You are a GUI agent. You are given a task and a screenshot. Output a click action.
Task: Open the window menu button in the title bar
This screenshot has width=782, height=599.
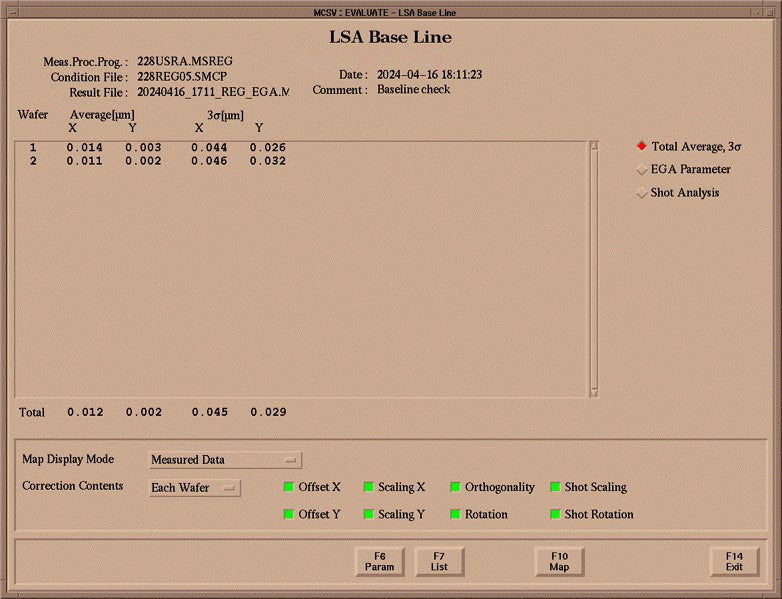coord(12,12)
